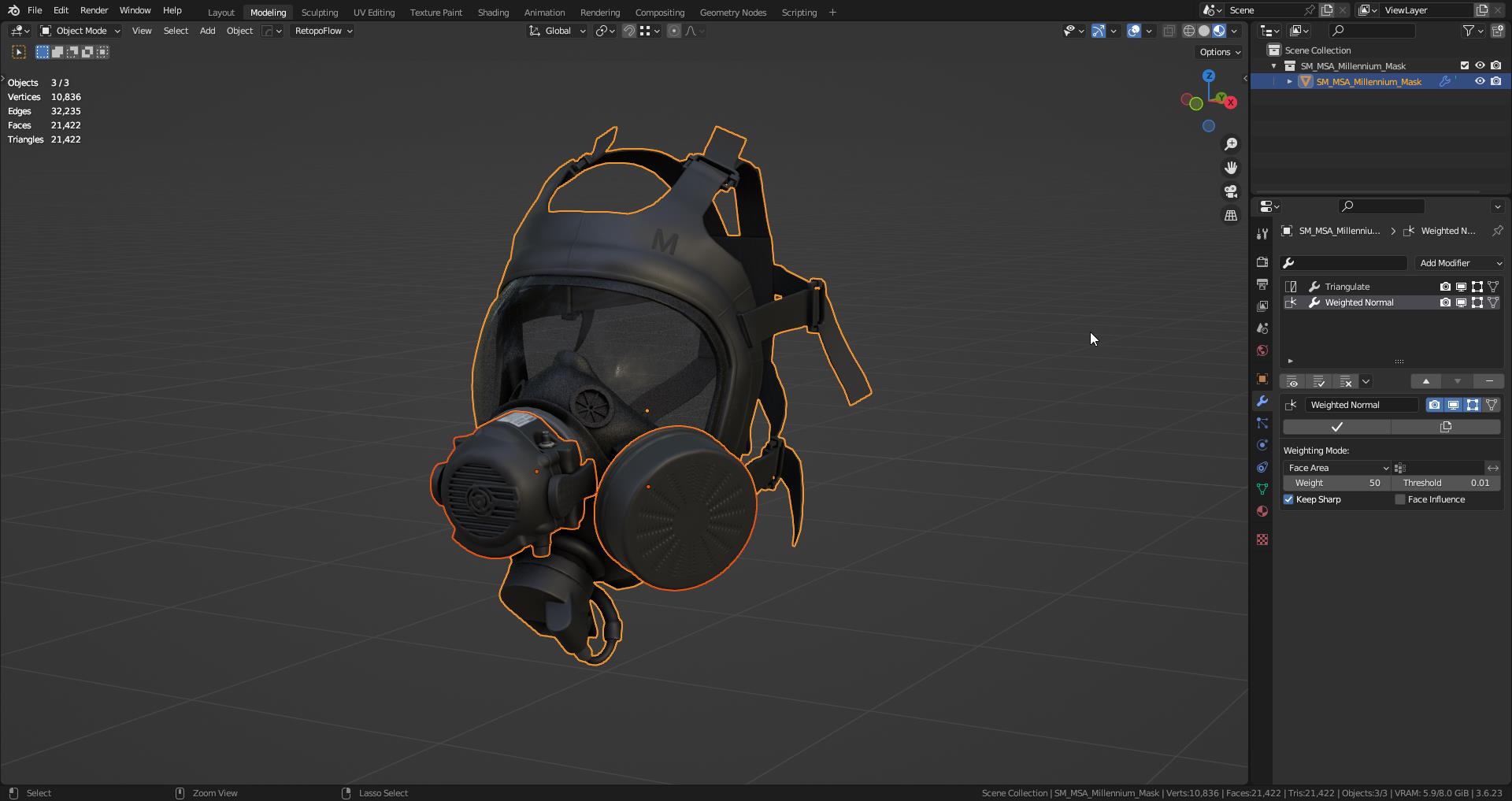Open the Physics properties tab
The height and width of the screenshot is (801, 1512).
[1262, 445]
